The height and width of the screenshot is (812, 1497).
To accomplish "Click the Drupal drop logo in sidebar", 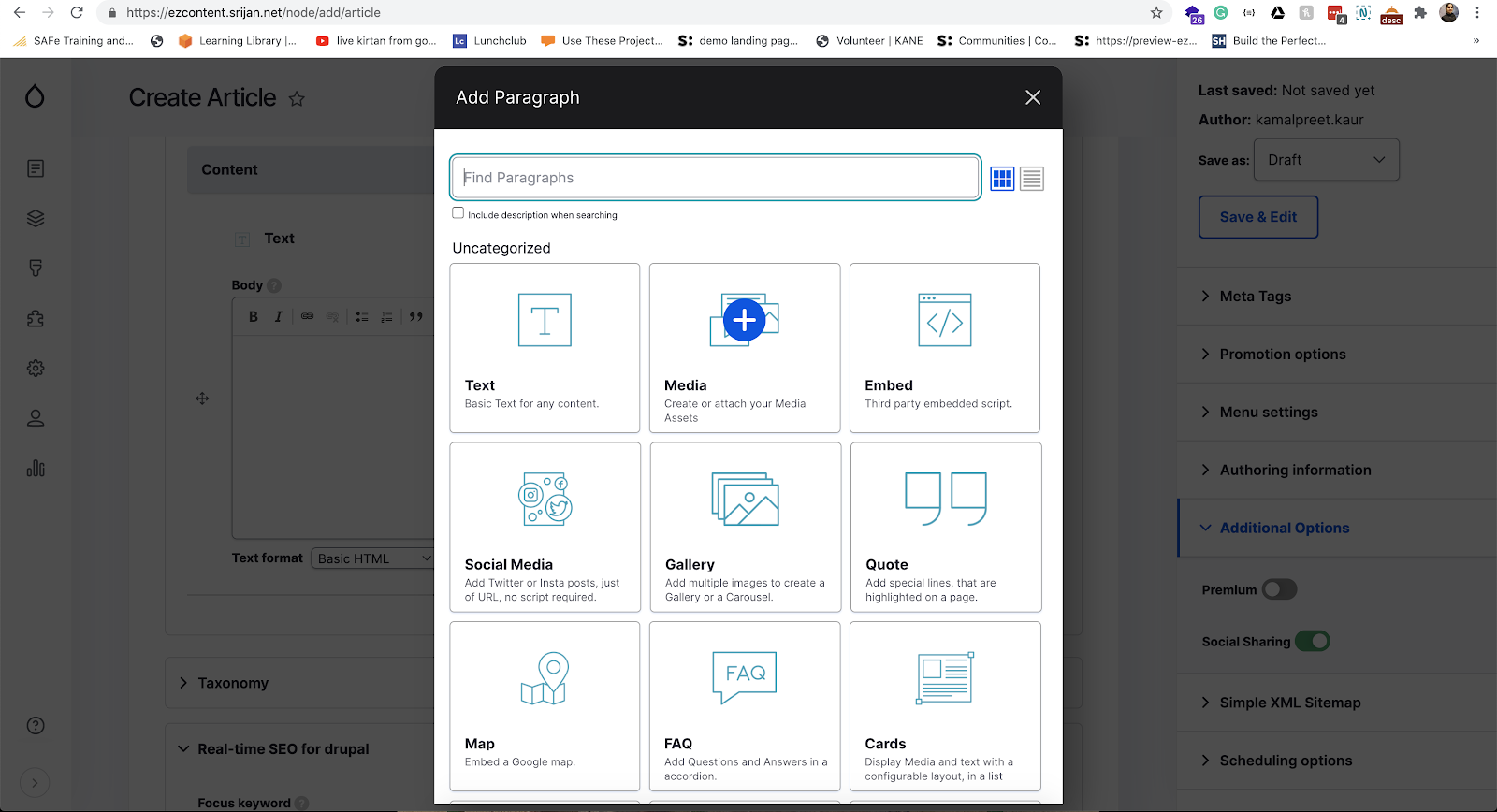I will 35,96.
